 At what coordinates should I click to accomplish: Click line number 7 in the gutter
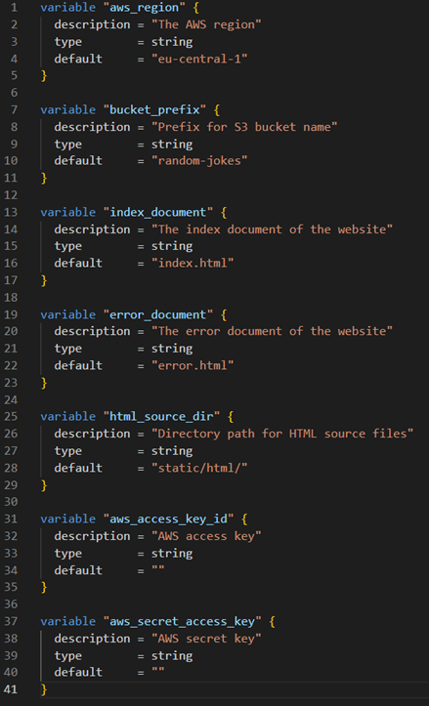14,110
